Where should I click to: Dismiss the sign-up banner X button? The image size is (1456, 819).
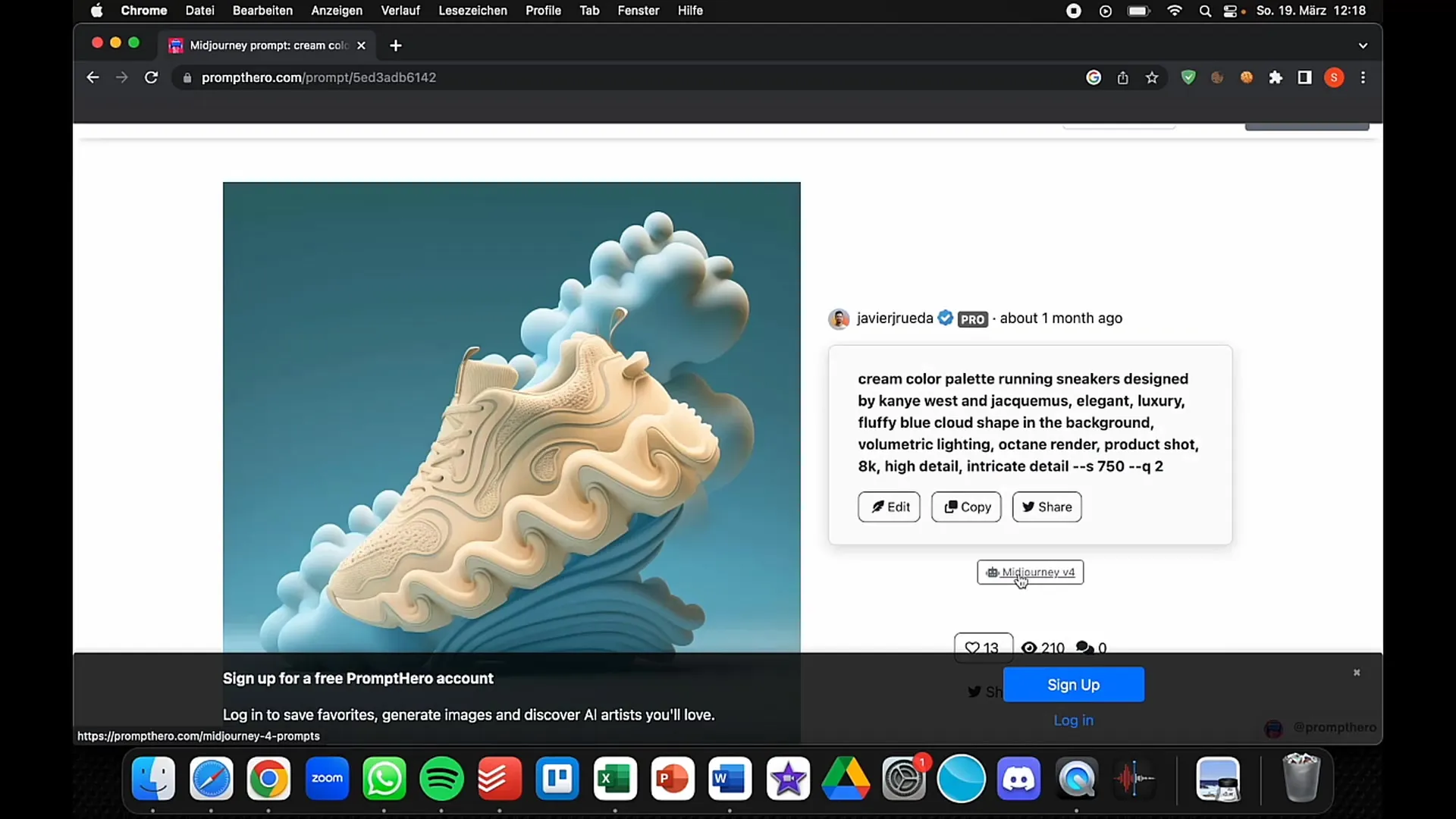1357,672
